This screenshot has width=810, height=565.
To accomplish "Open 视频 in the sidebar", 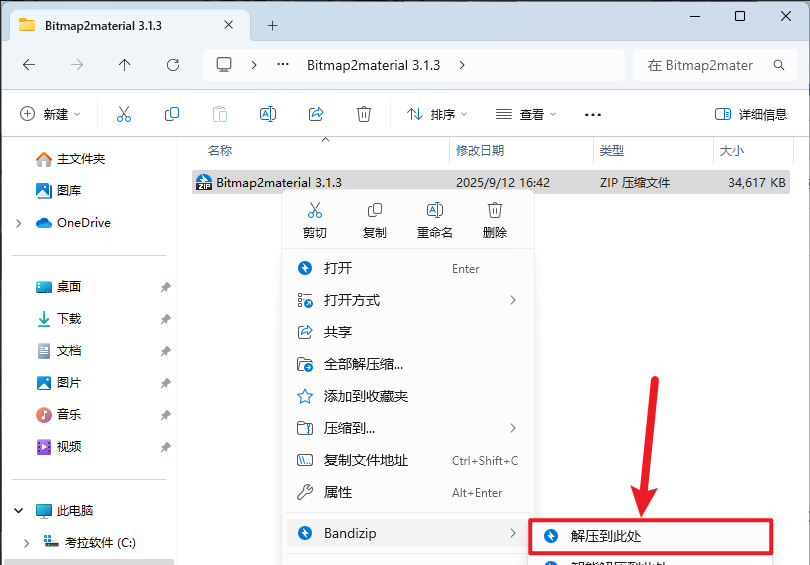I will [58, 447].
